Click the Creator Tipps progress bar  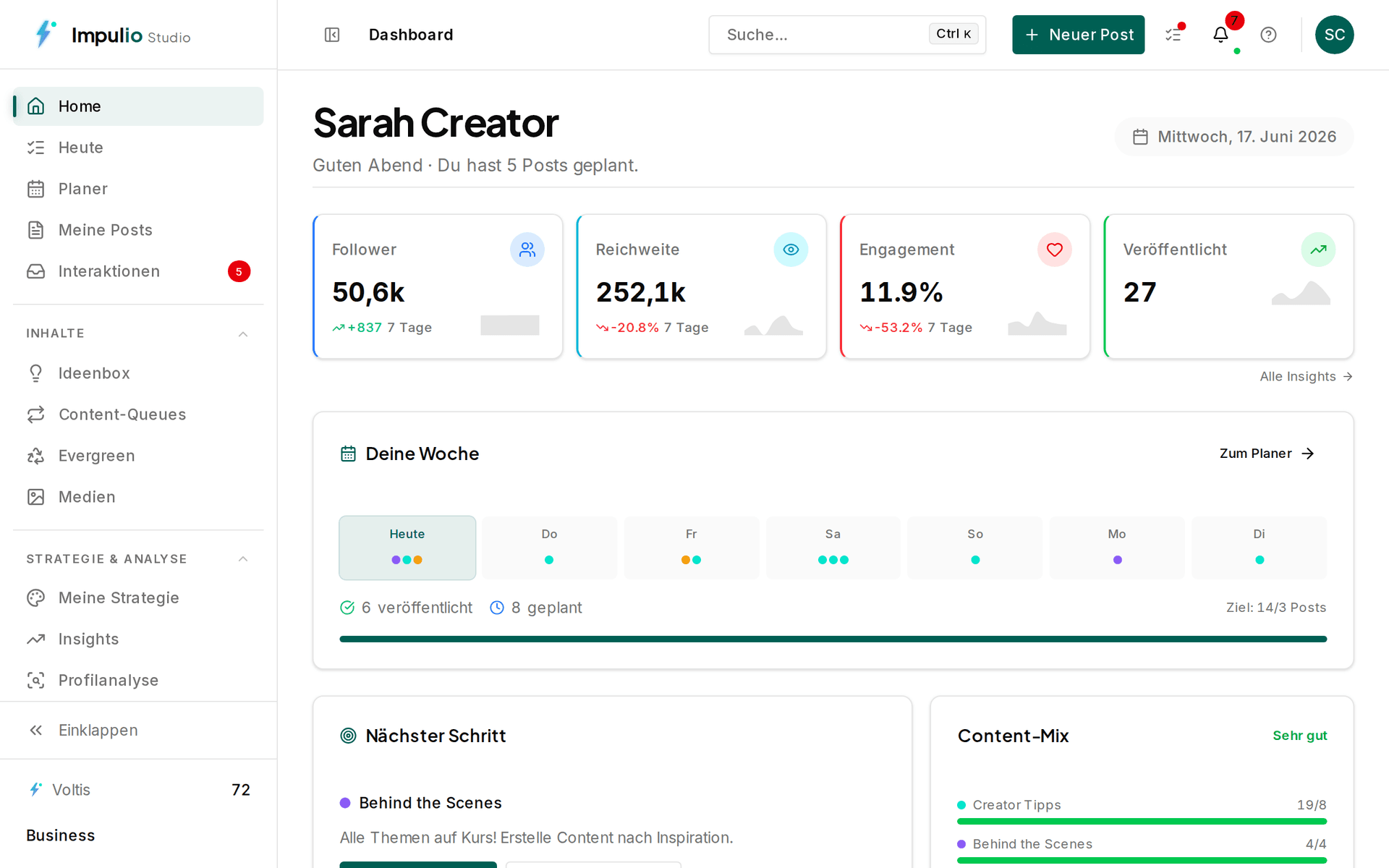(1142, 822)
